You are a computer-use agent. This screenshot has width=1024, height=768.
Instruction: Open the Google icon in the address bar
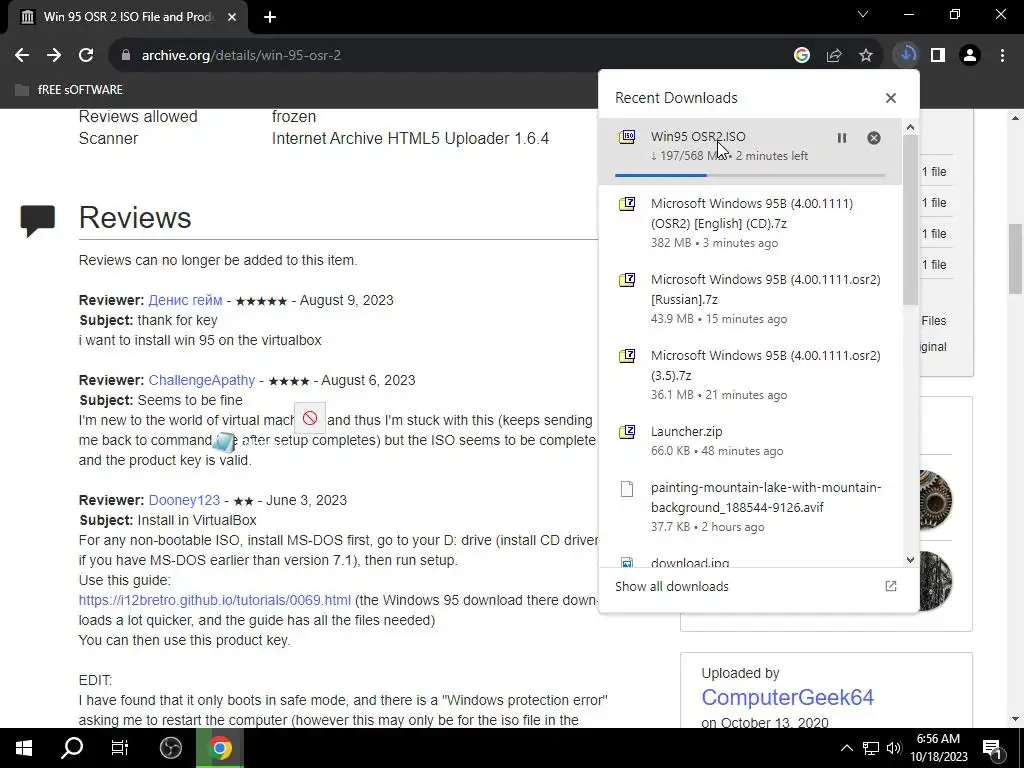tap(802, 56)
